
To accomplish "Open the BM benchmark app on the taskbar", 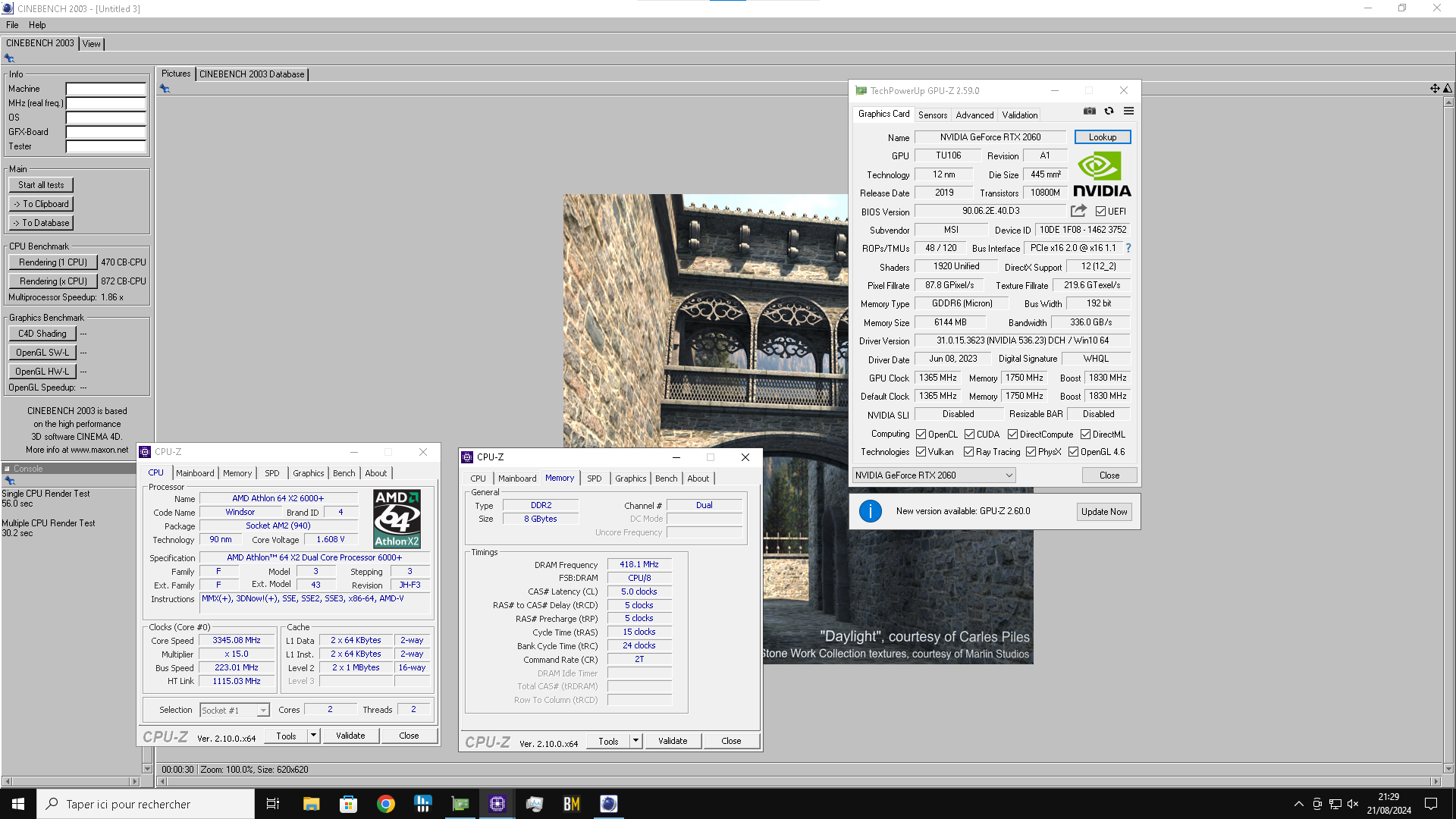I will (572, 804).
